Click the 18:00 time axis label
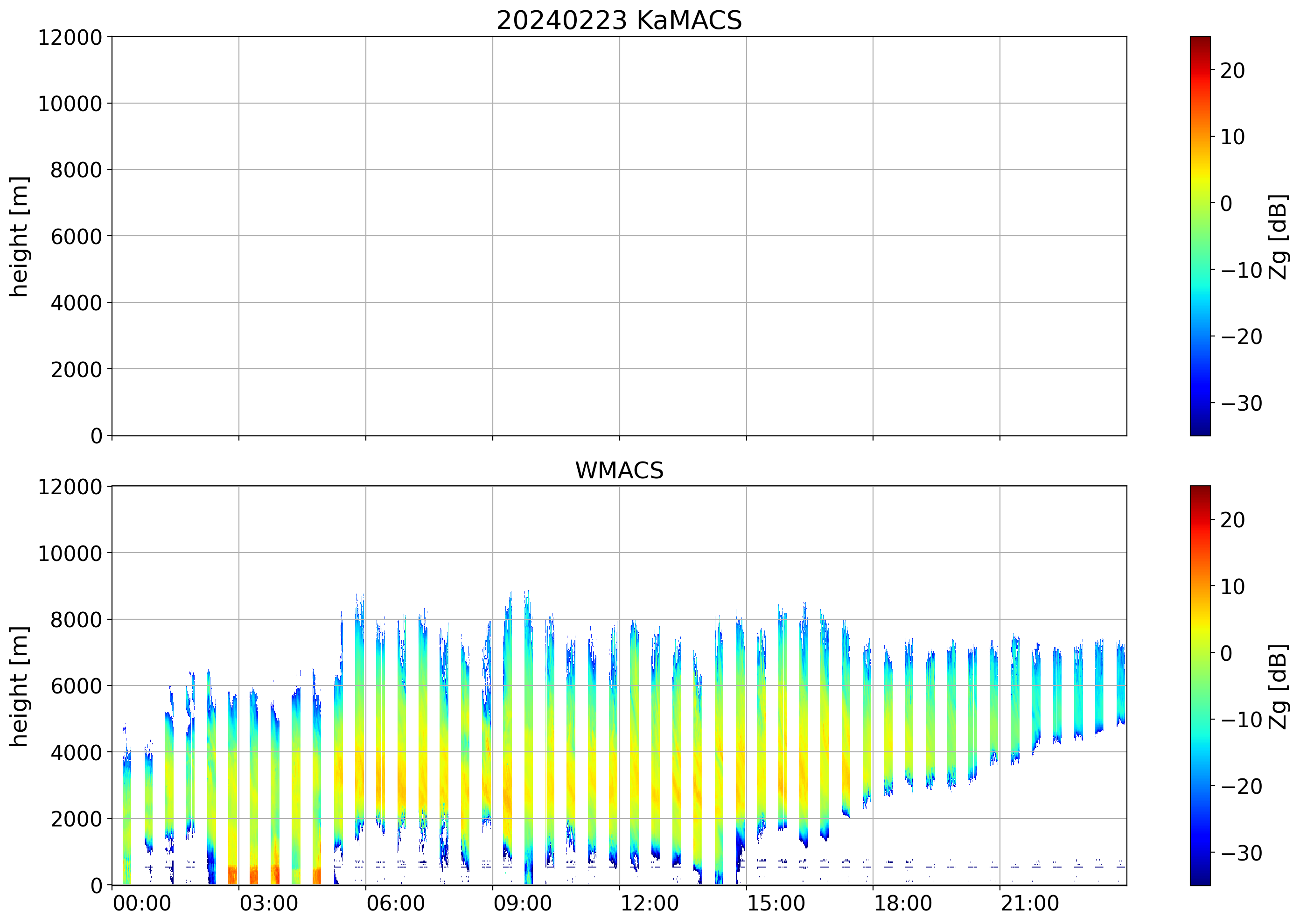 point(902,903)
